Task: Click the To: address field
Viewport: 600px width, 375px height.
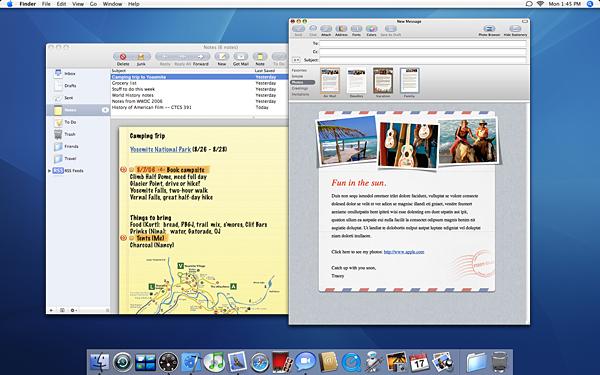Action: pos(422,44)
